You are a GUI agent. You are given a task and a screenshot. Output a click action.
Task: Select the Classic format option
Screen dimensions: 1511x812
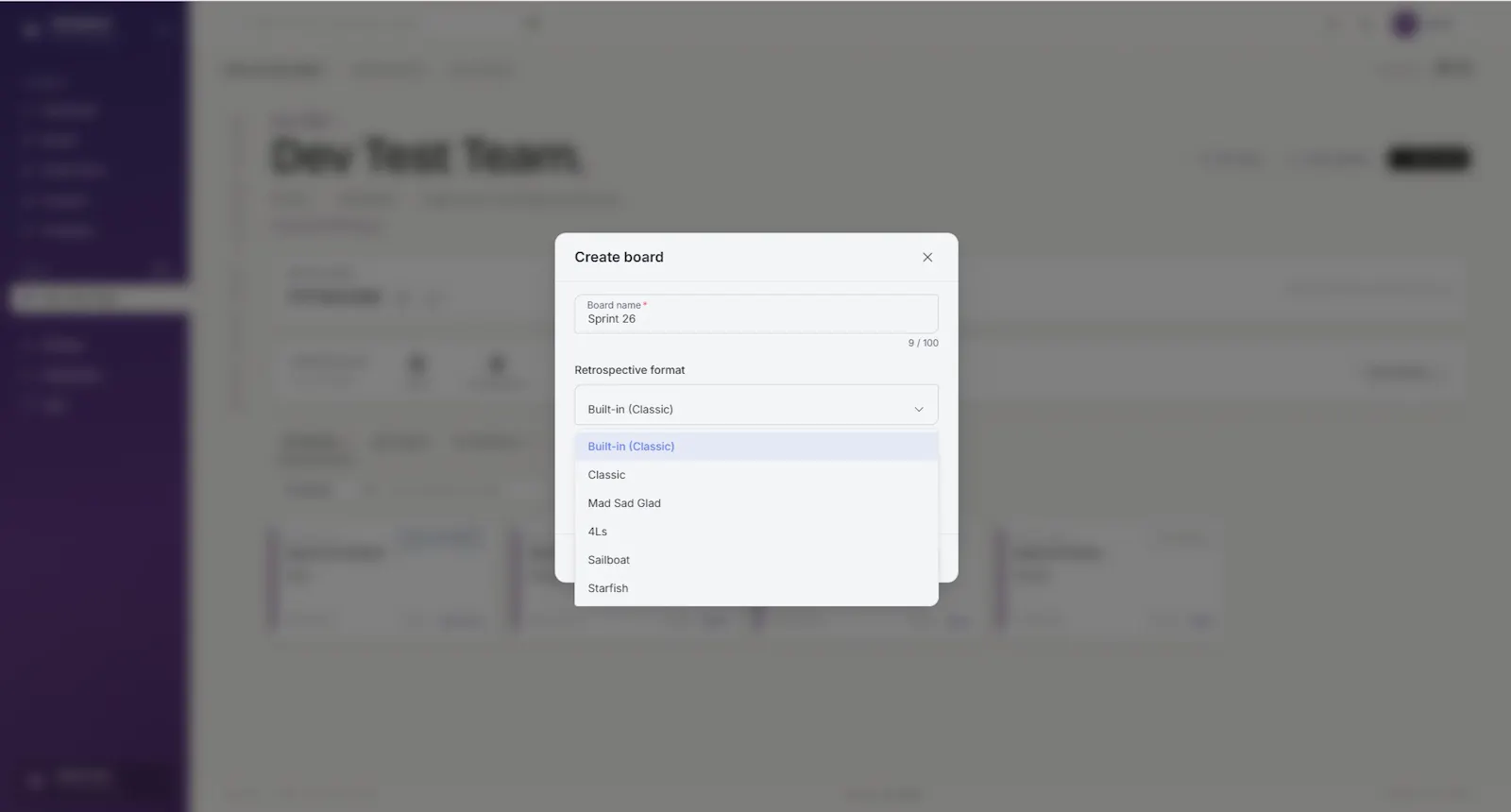pyautogui.click(x=755, y=475)
